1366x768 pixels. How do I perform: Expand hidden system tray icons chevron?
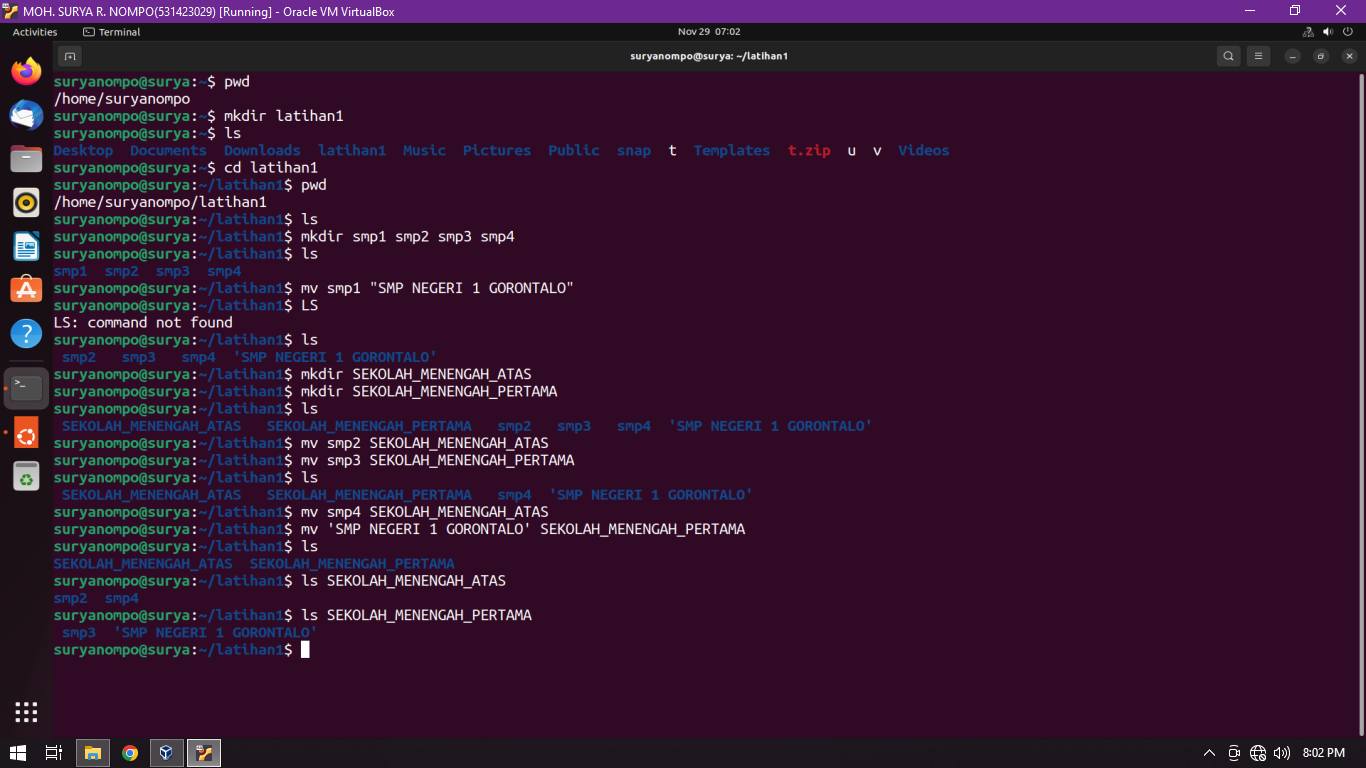point(1209,753)
